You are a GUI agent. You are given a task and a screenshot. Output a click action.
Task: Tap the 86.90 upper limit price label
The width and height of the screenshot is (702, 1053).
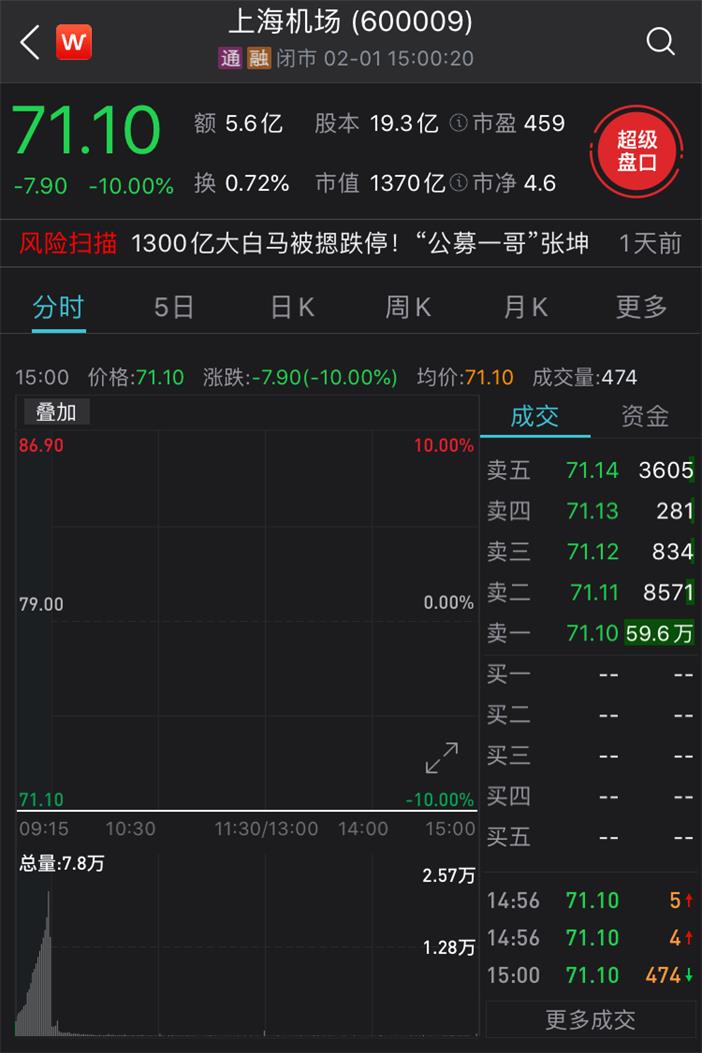41,445
